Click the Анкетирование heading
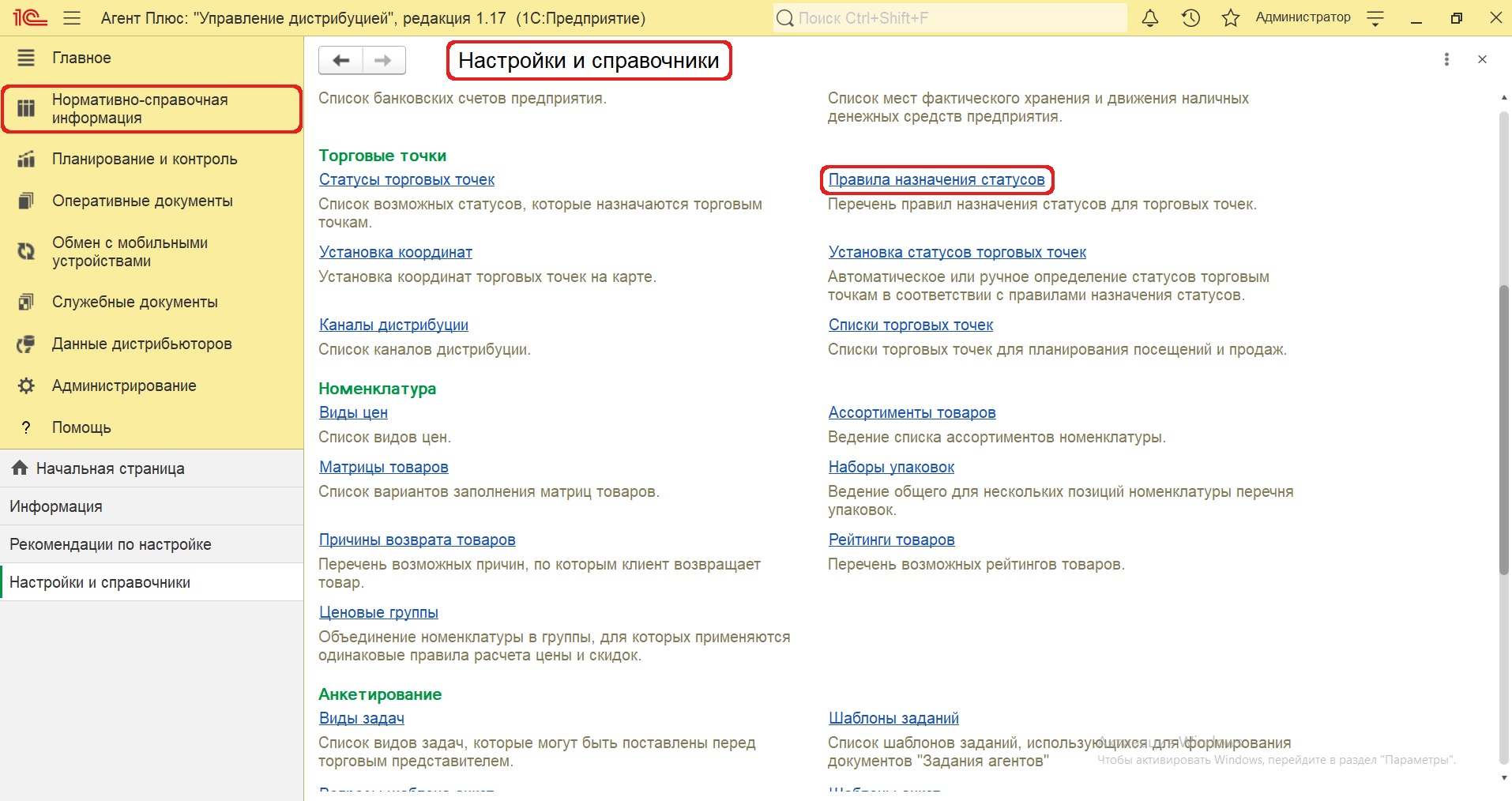The width and height of the screenshot is (1512, 801). (x=380, y=694)
